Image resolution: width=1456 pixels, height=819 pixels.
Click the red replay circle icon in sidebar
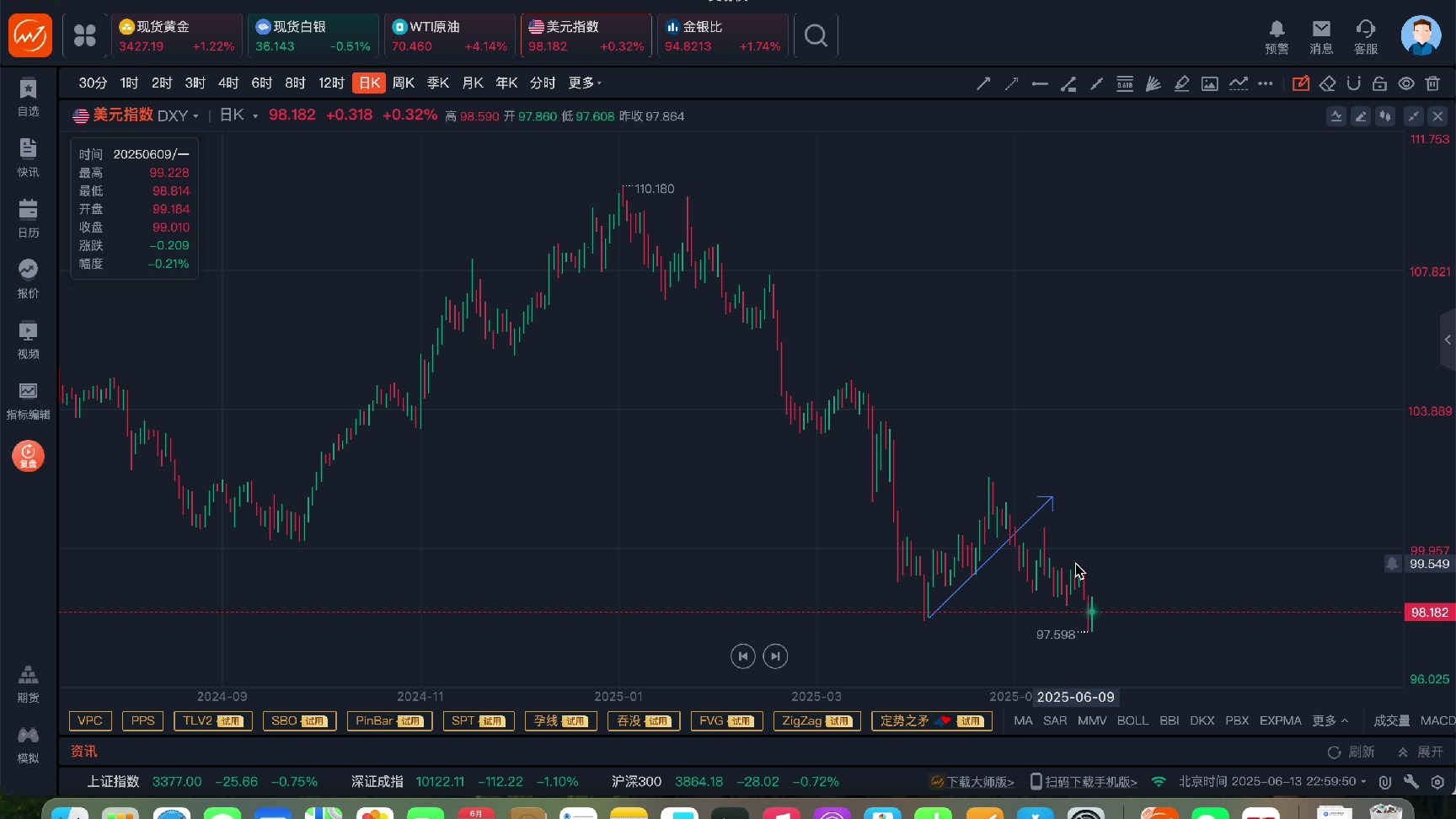tap(28, 456)
